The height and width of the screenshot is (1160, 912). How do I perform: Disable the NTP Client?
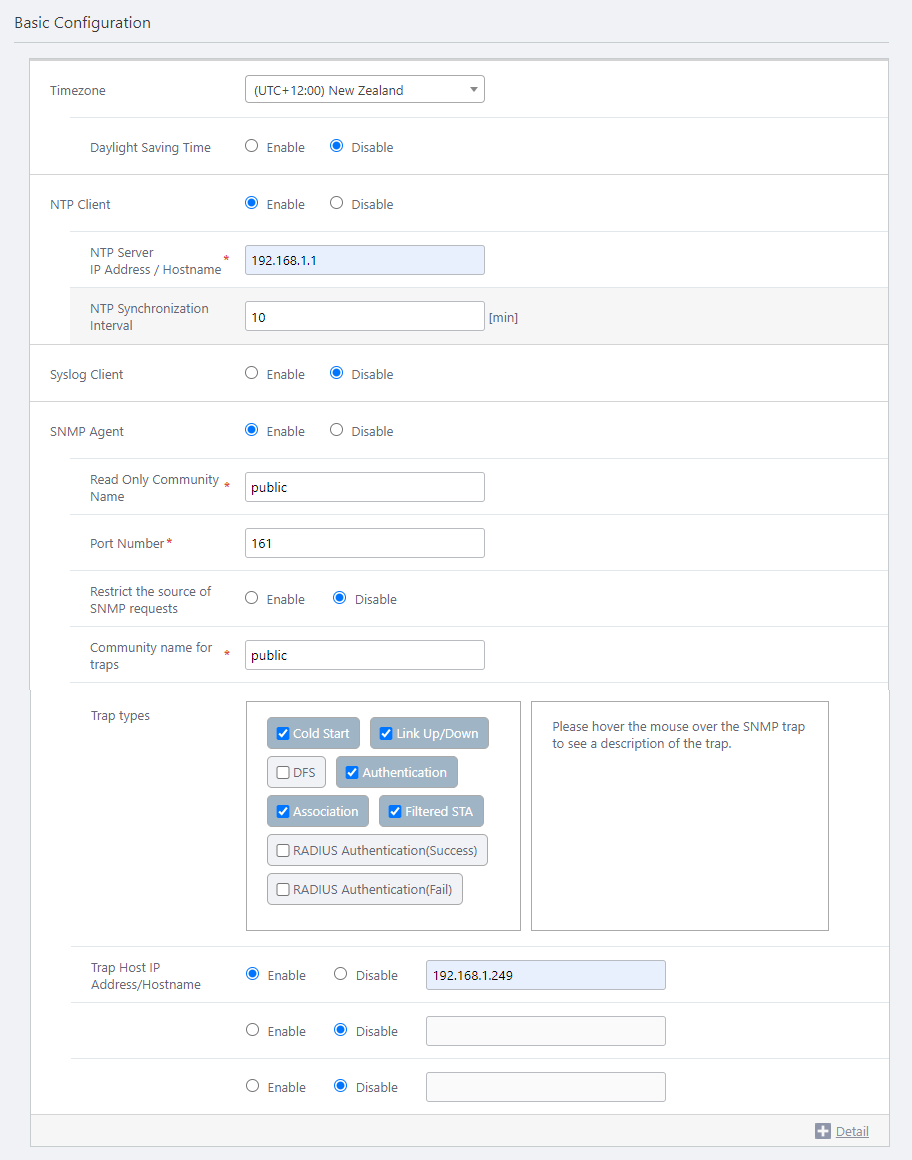point(337,203)
